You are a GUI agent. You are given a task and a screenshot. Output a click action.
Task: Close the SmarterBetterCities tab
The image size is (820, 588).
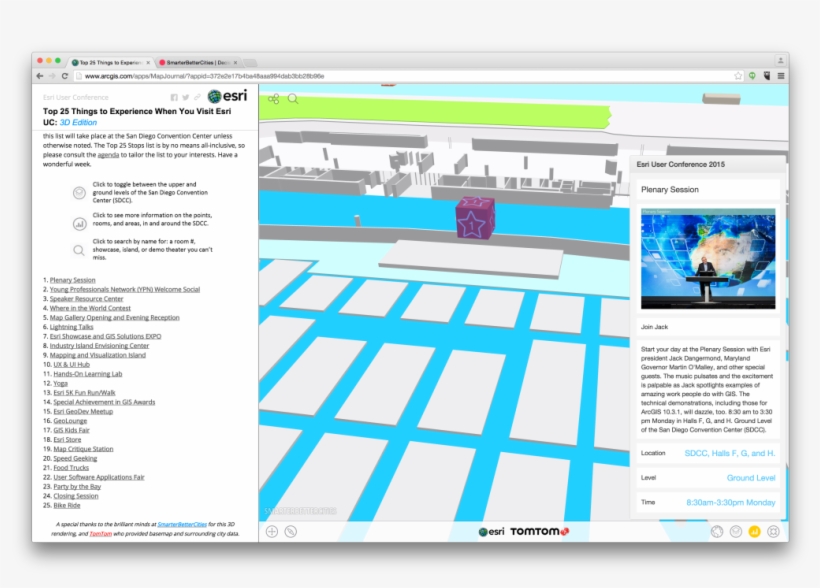tap(235, 62)
